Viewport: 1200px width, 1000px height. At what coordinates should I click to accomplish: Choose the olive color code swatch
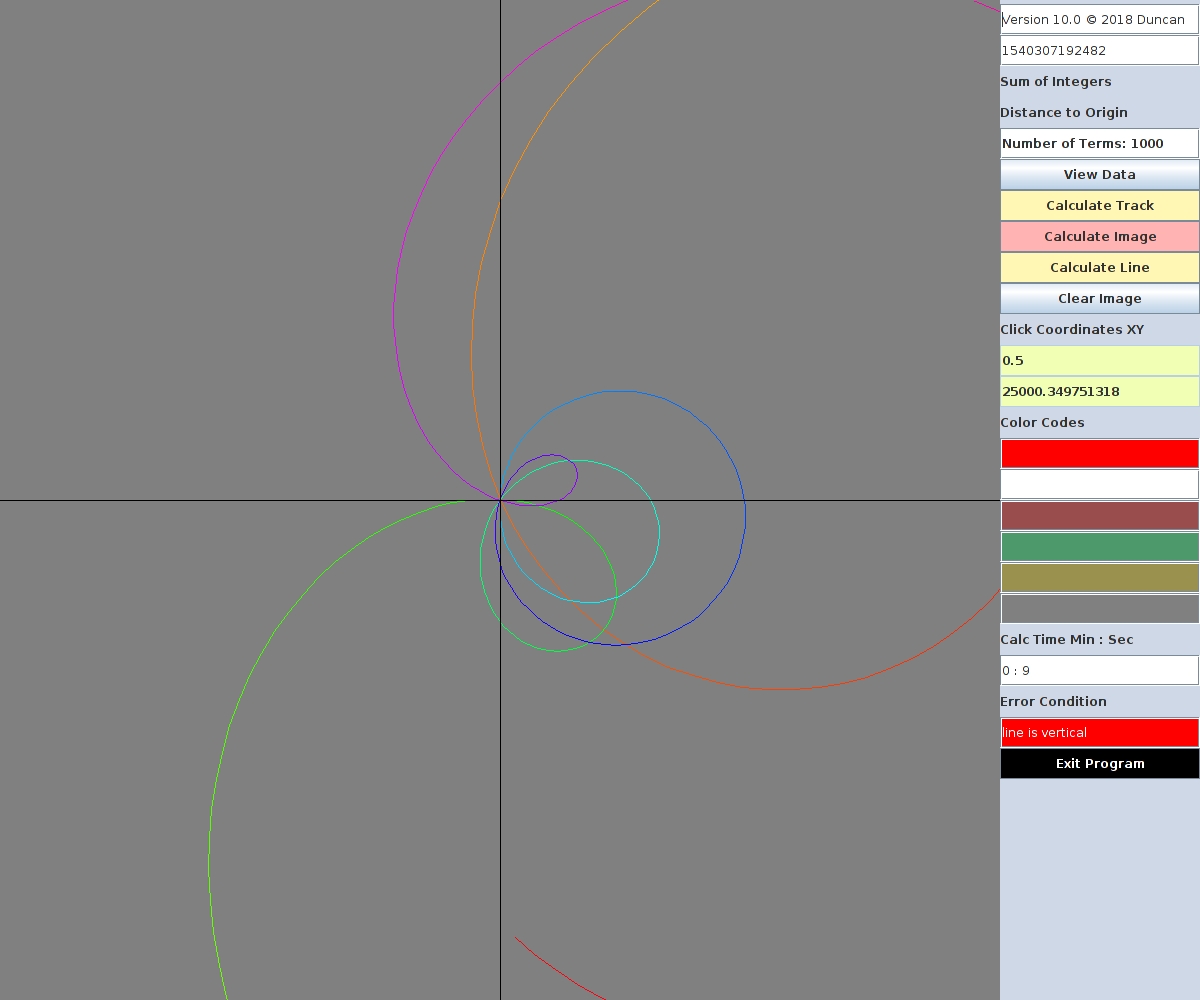pyautogui.click(x=1099, y=577)
